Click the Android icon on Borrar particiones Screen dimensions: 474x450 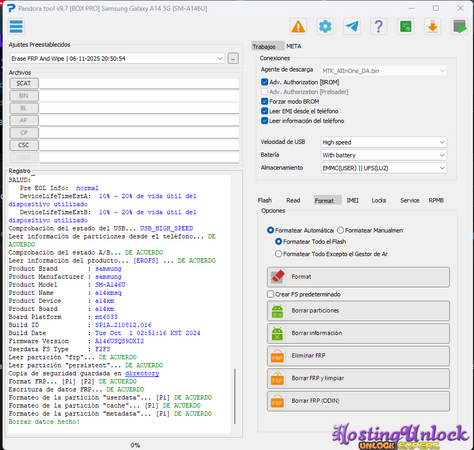[277, 311]
